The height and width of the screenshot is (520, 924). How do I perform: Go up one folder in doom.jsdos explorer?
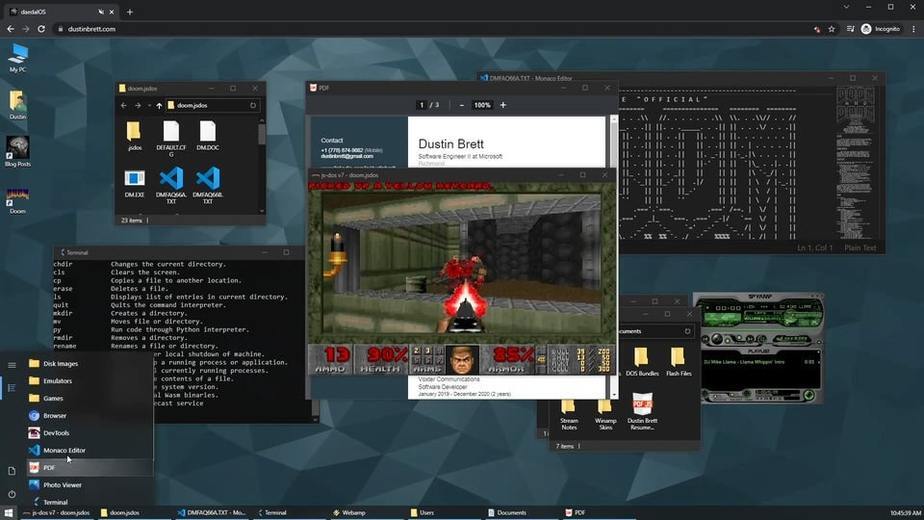point(159,106)
